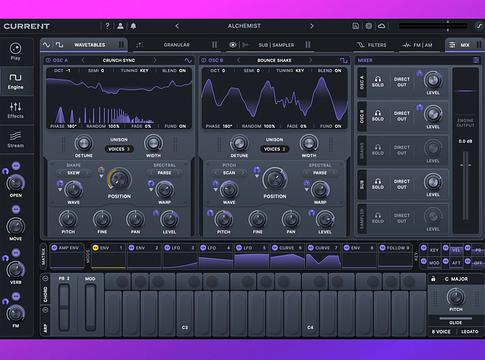Select next wavetable after Bounce Shake
This screenshot has width=485, height=360.
click(310, 60)
